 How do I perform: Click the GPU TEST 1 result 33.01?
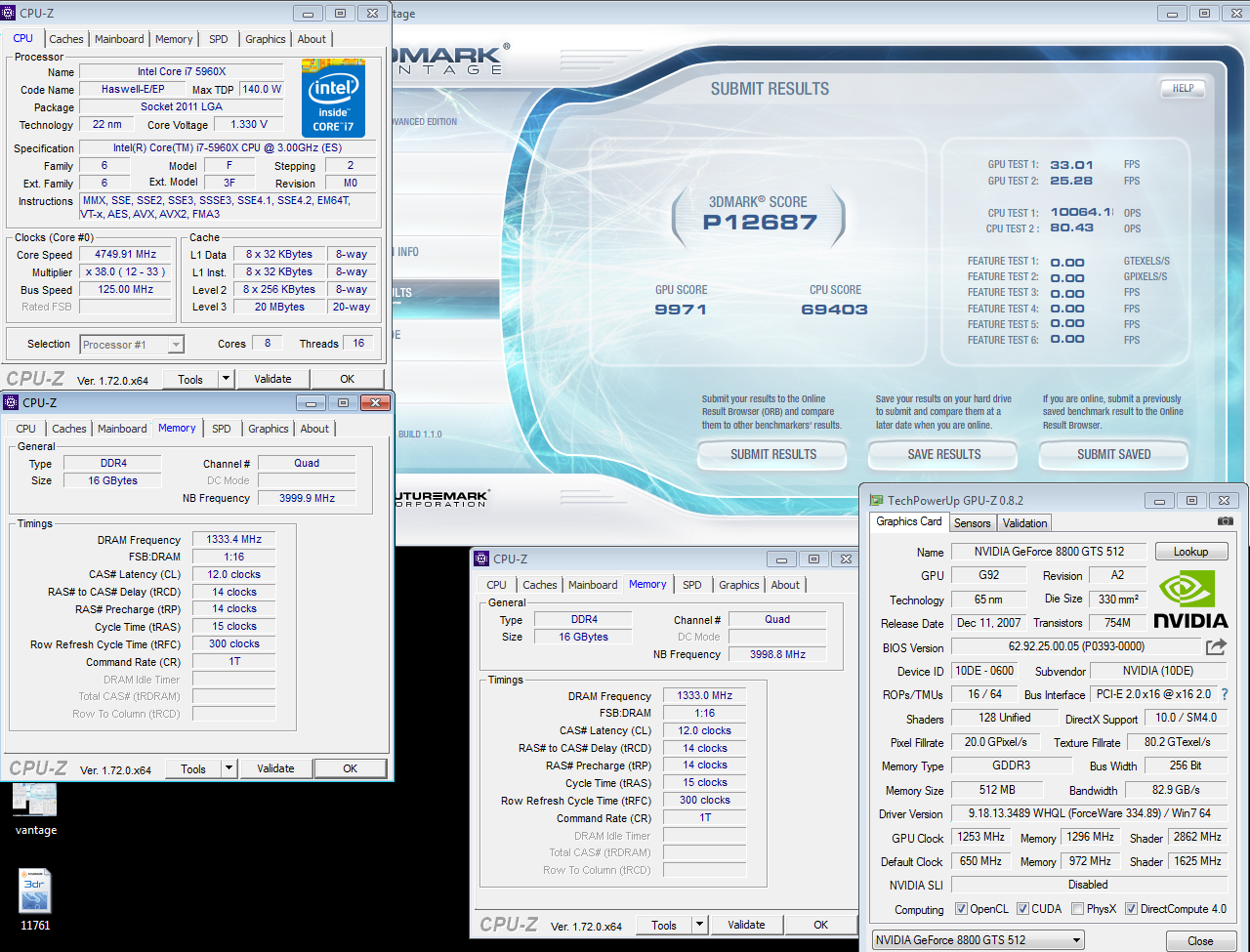1071,165
